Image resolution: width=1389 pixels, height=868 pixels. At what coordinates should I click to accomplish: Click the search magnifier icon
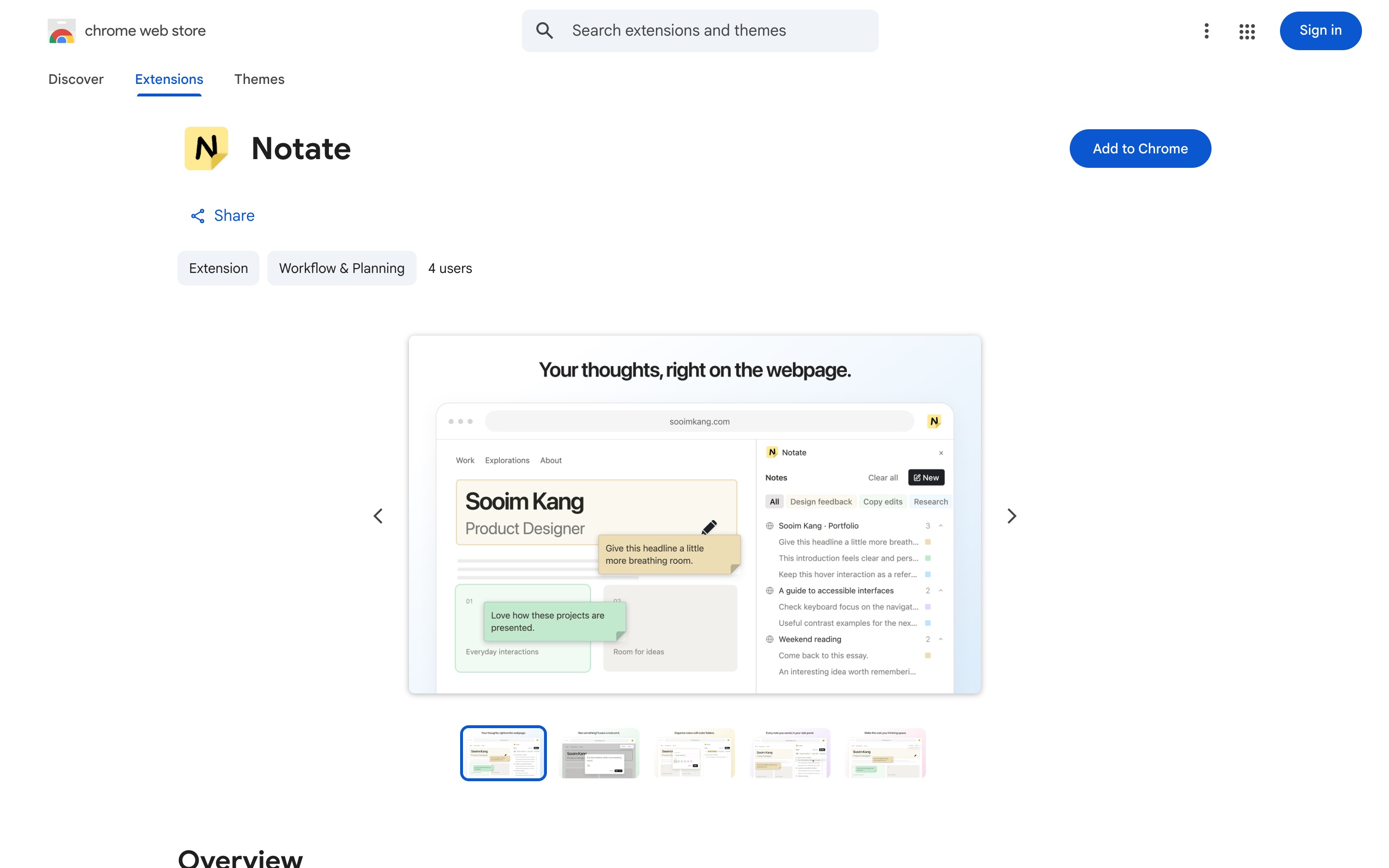[544, 31]
